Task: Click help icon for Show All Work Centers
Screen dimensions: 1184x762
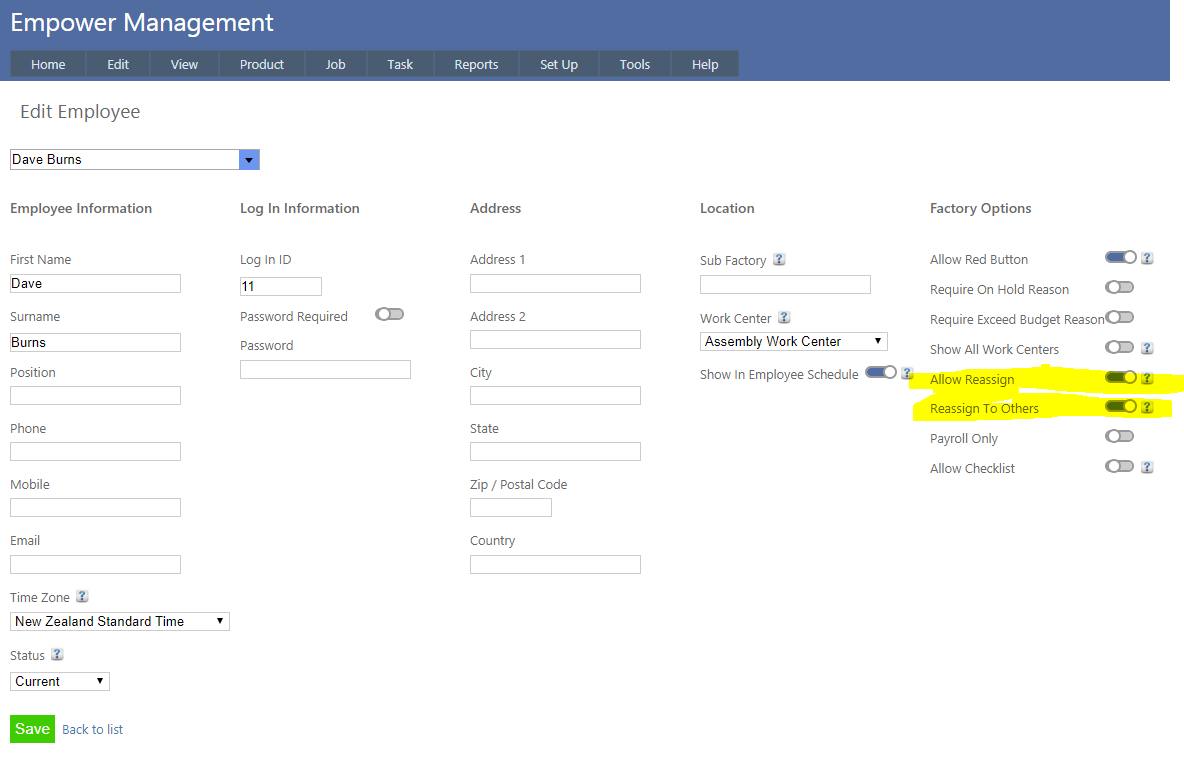Action: pyautogui.click(x=1147, y=348)
